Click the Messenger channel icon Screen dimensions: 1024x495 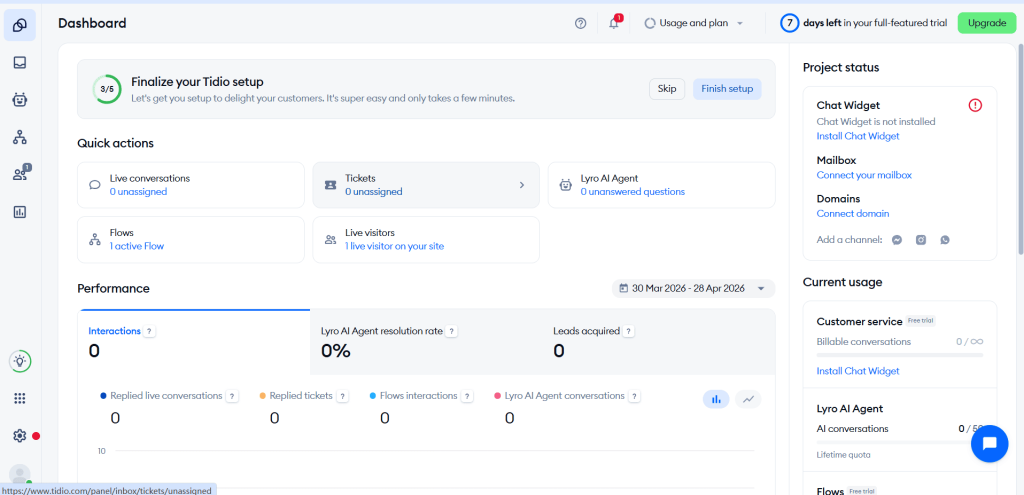tap(897, 240)
